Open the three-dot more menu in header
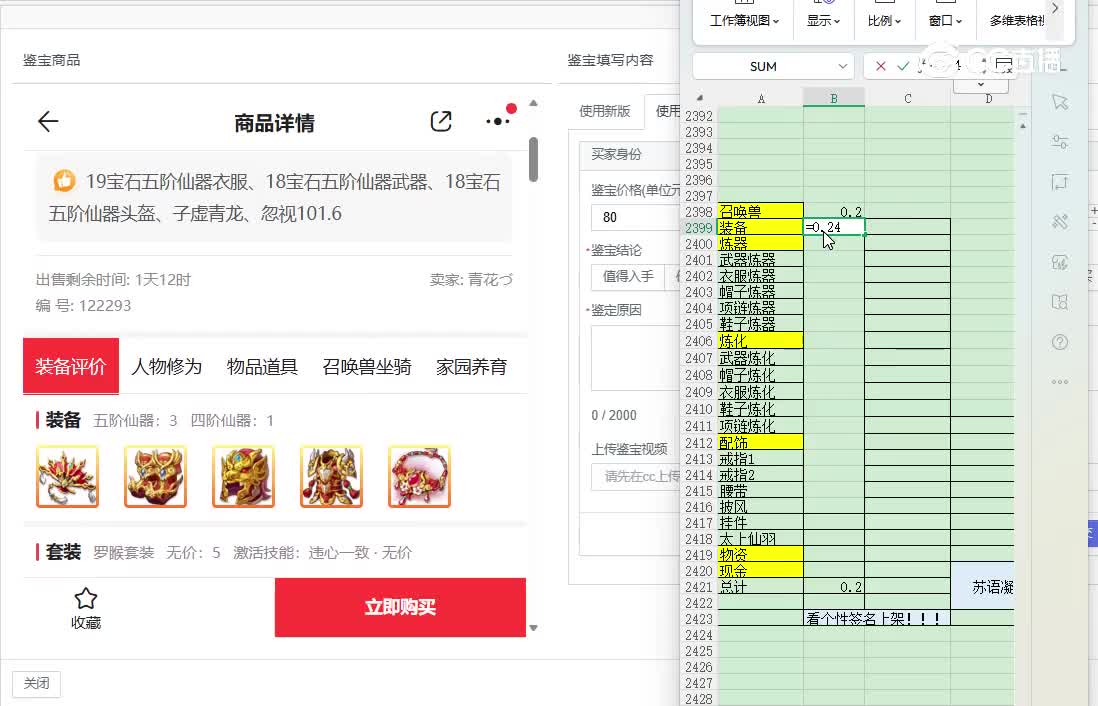Viewport: 1098px width, 706px height. pyautogui.click(x=498, y=122)
